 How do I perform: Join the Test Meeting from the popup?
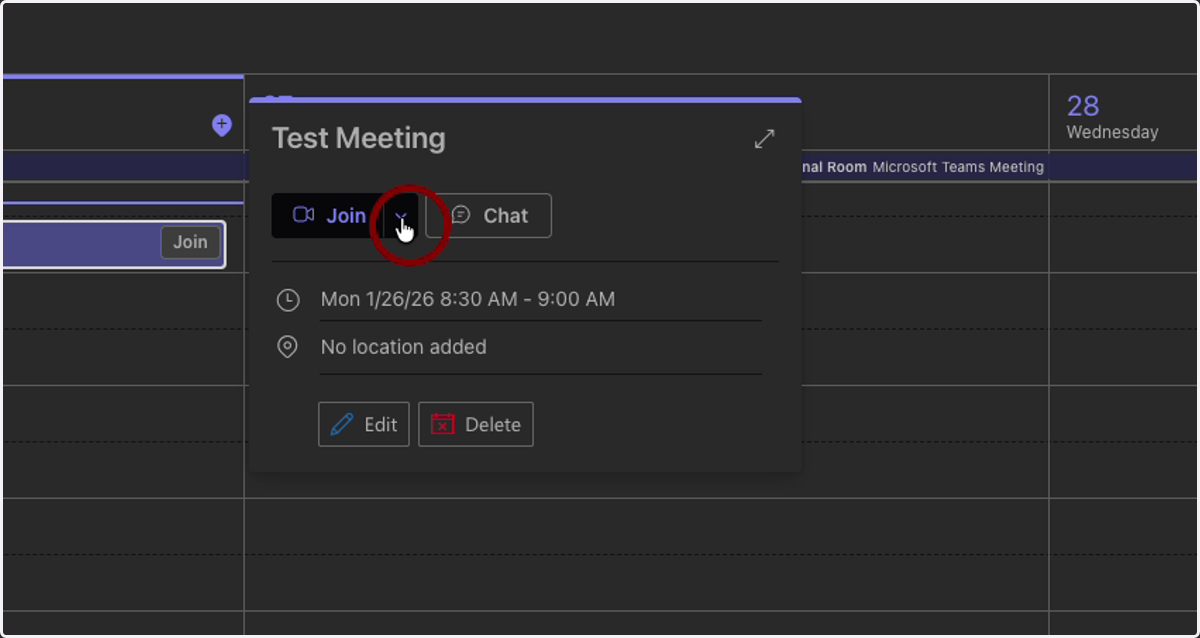click(328, 216)
